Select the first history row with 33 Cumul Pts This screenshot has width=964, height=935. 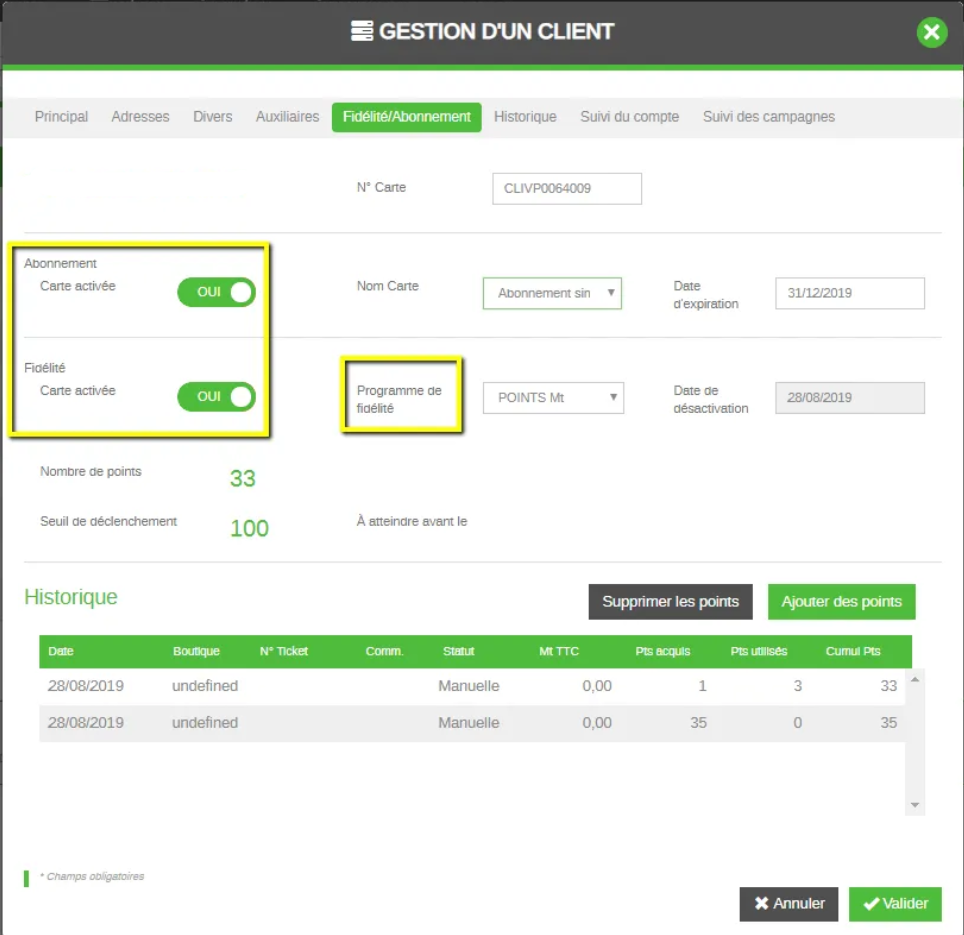coord(471,687)
